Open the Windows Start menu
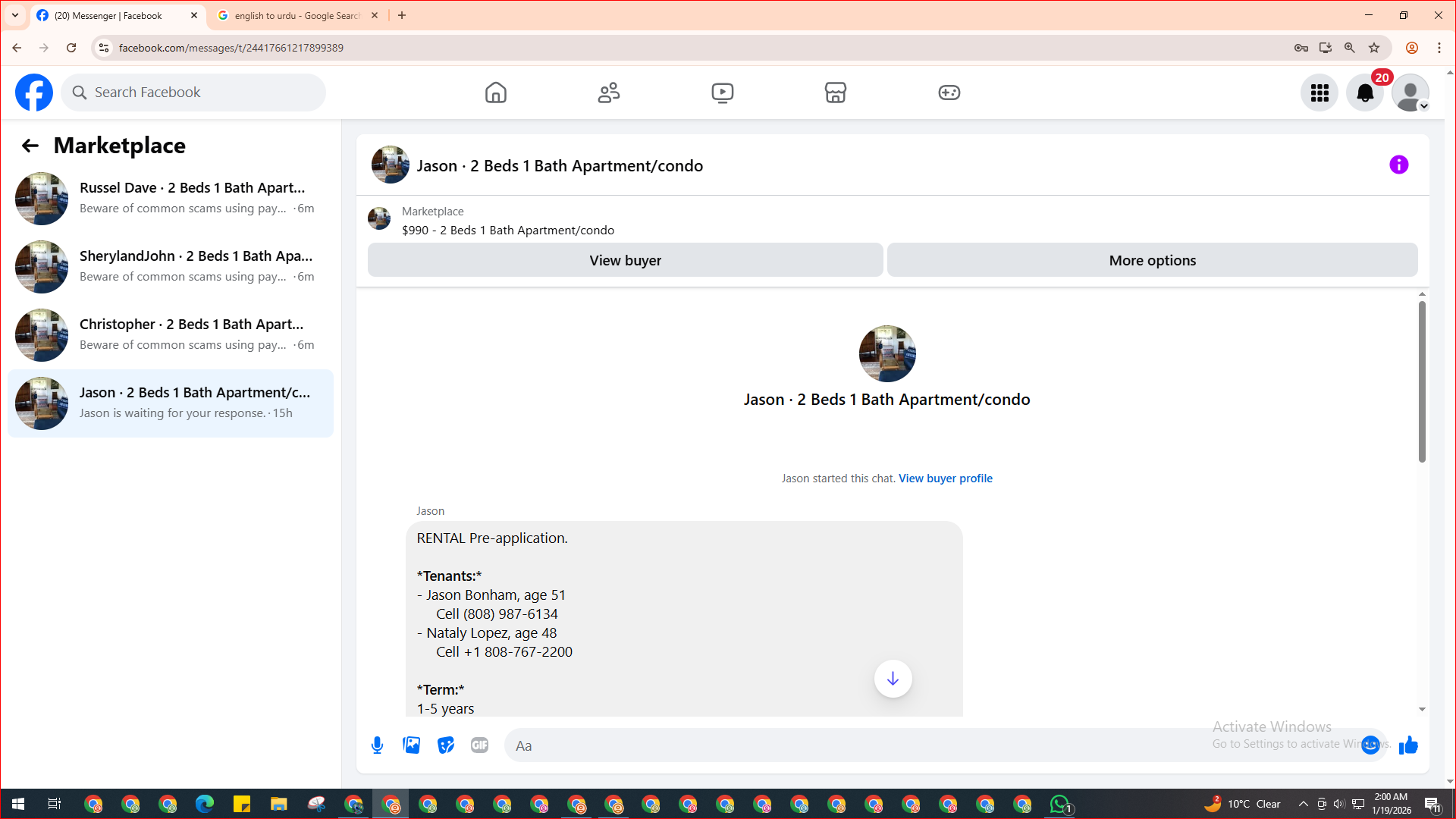1456x819 pixels. (18, 804)
